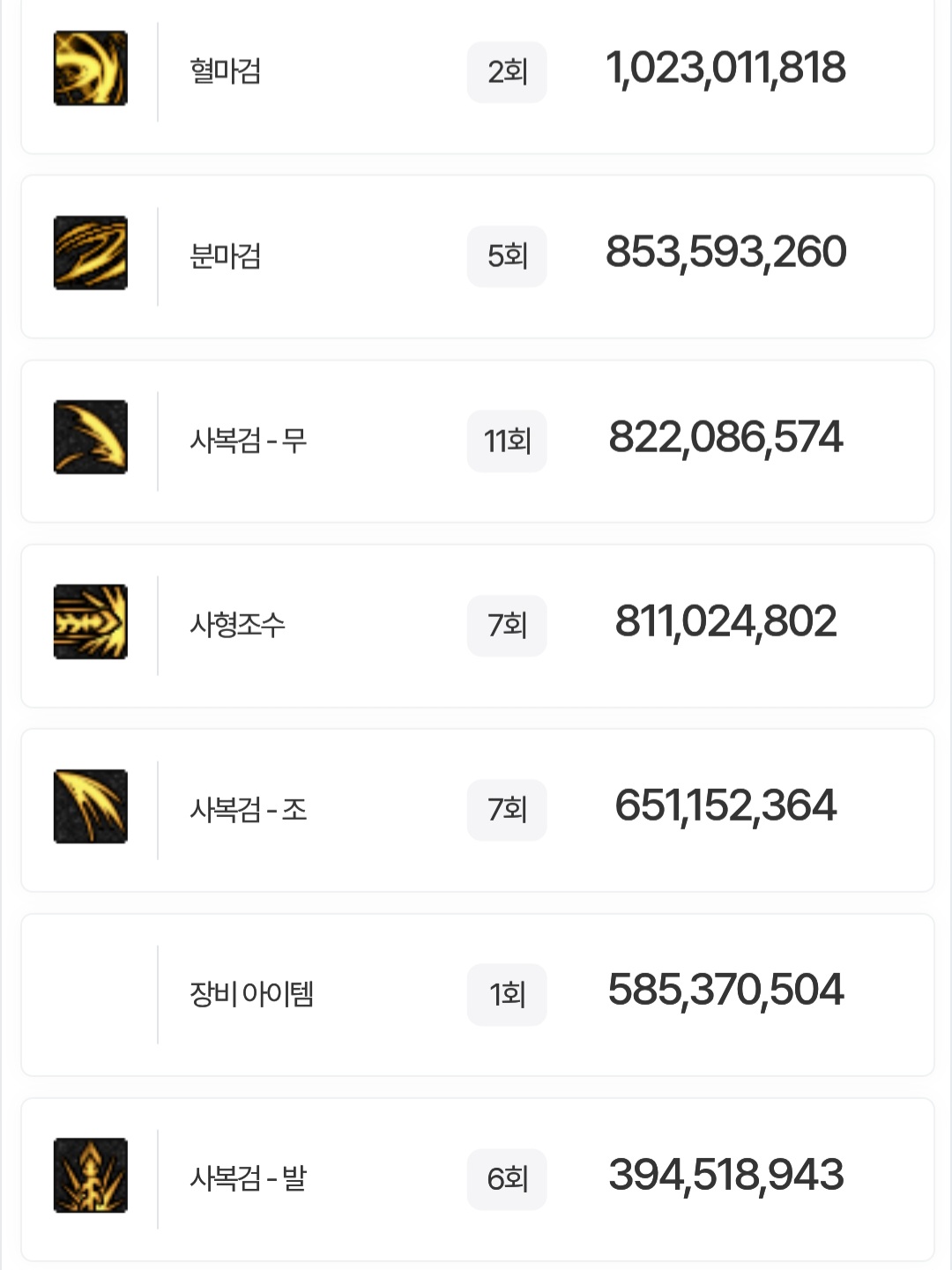Click the 6회 count badge
This screenshot has height=1270, width=952.
point(507,1179)
